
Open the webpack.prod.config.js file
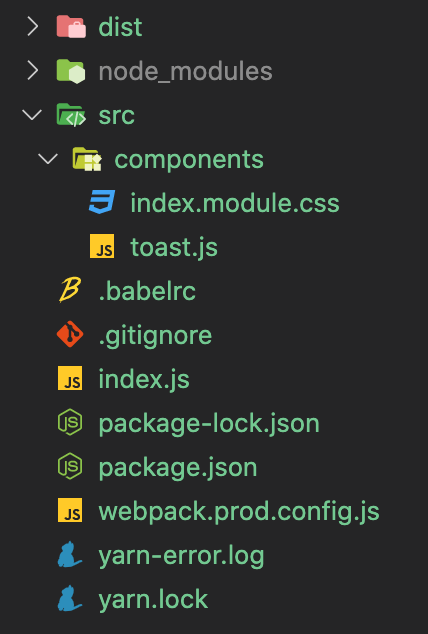tap(239, 512)
